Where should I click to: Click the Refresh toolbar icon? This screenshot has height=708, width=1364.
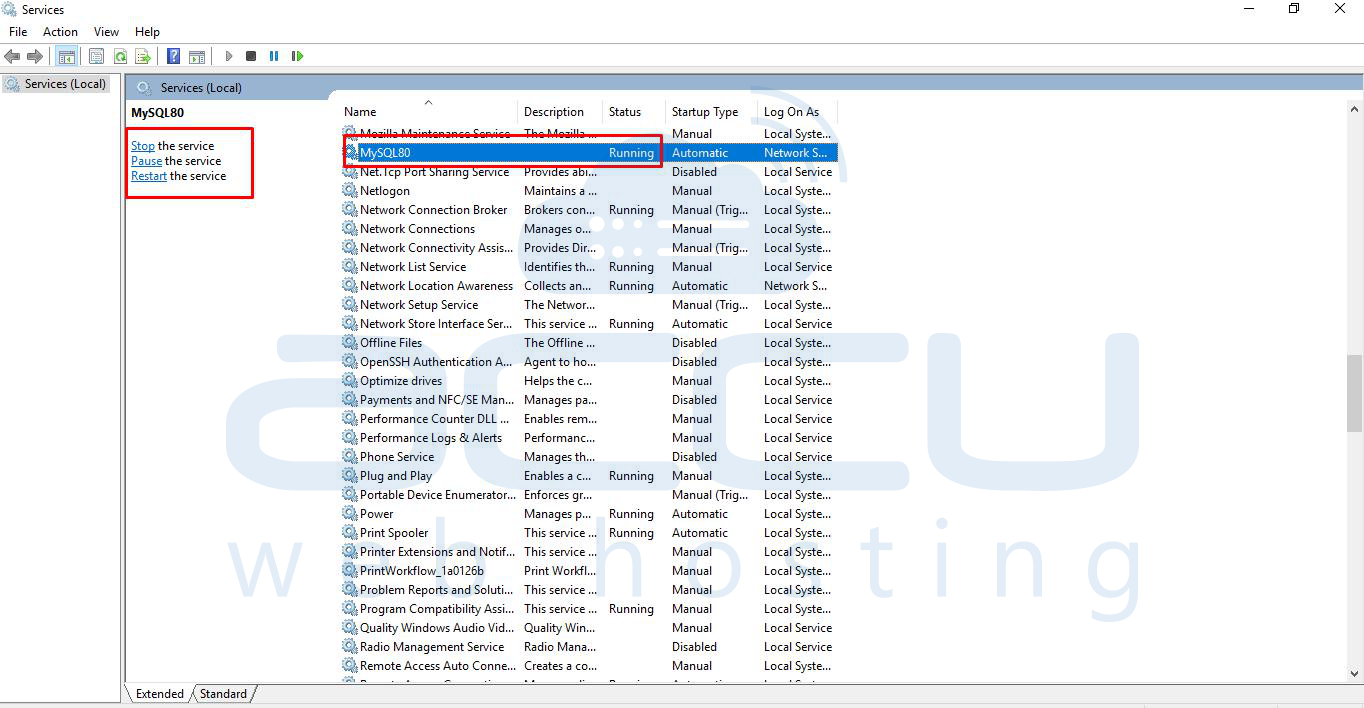[x=120, y=57]
